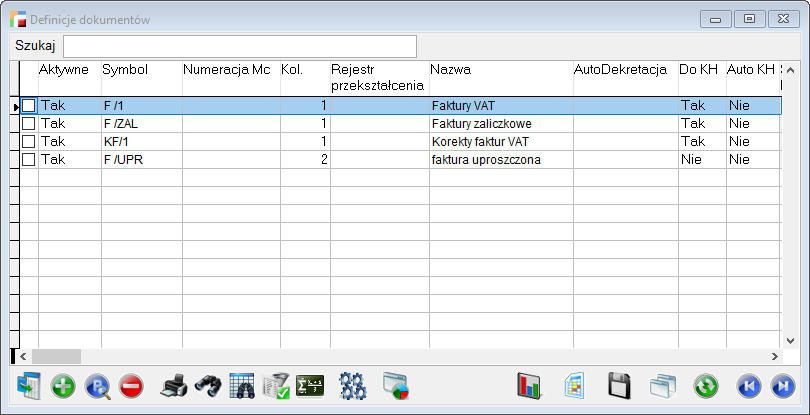Click the printer icon
The height and width of the screenshot is (415, 810).
pyautogui.click(x=174, y=386)
